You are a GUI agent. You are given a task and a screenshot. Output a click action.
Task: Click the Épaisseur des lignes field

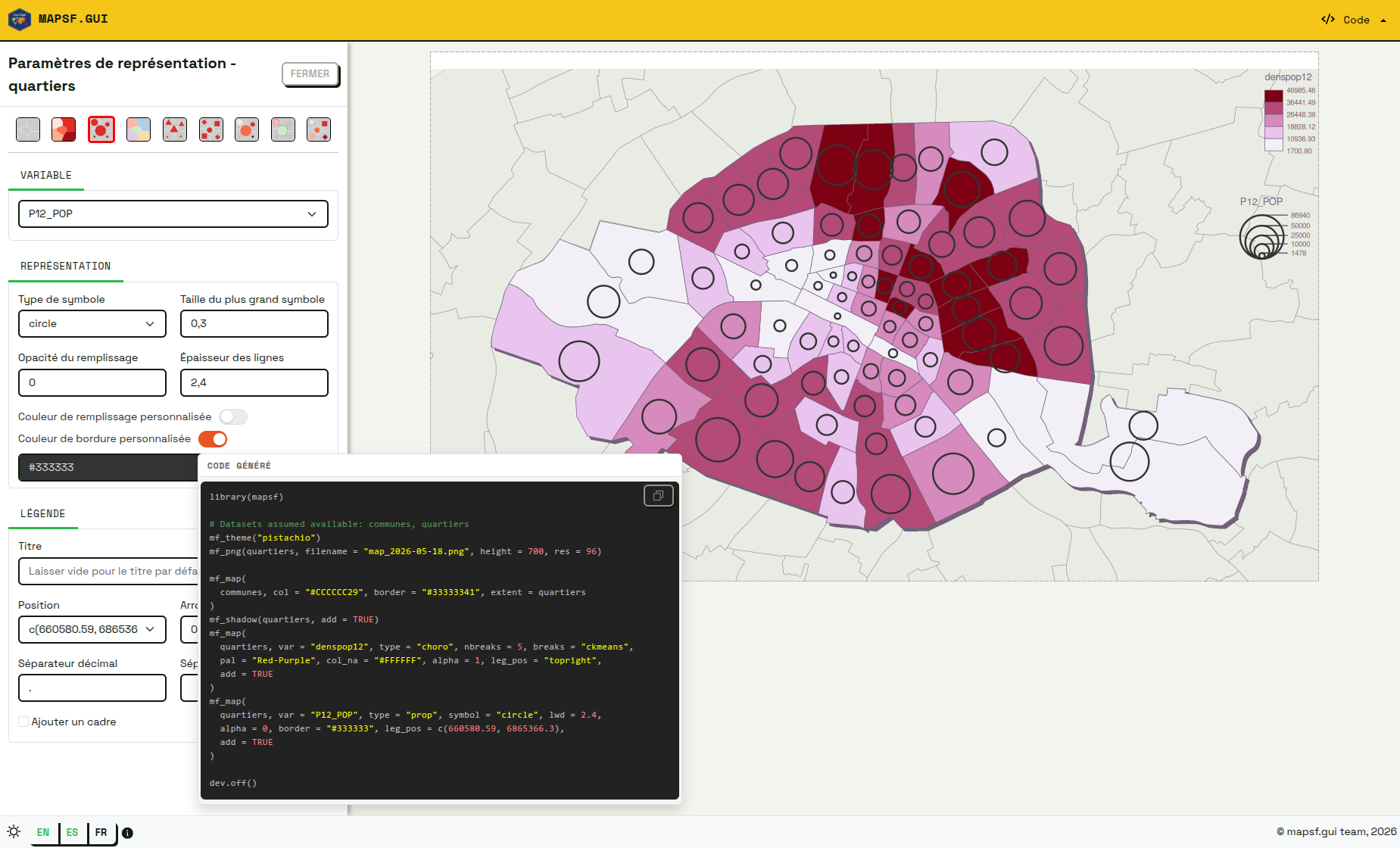tap(254, 382)
